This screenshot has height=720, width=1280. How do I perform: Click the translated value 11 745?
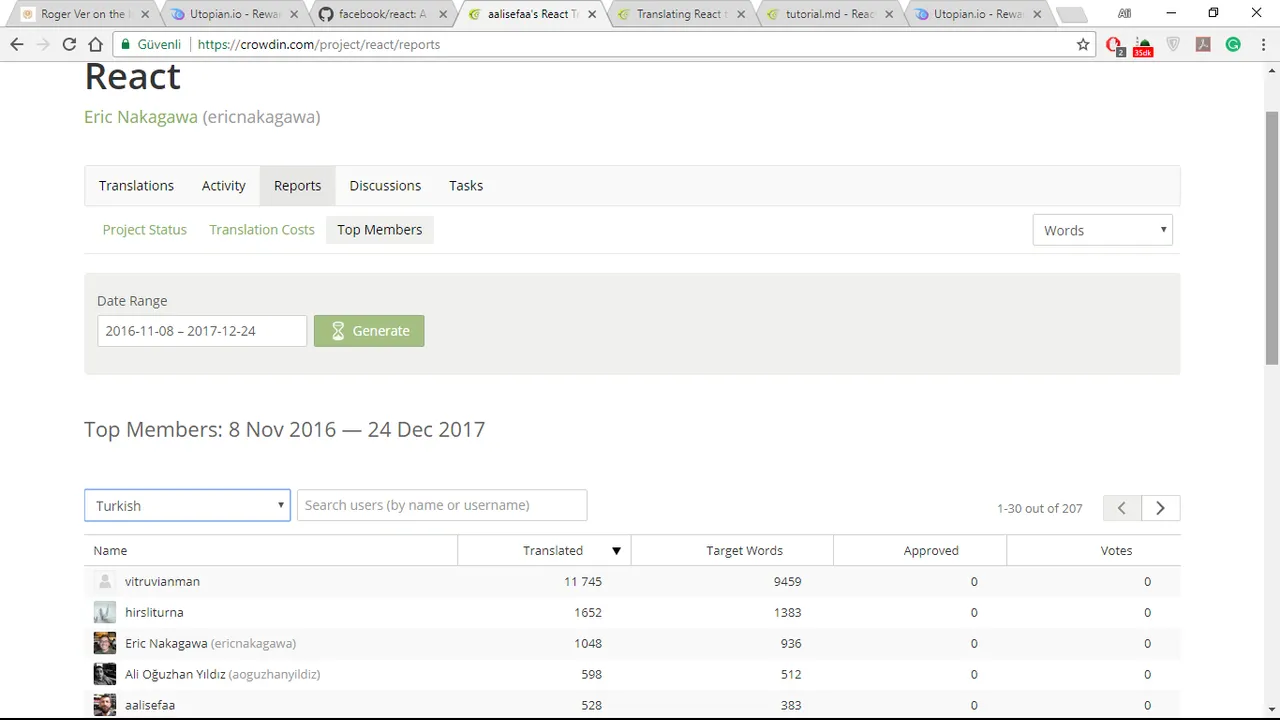click(583, 581)
